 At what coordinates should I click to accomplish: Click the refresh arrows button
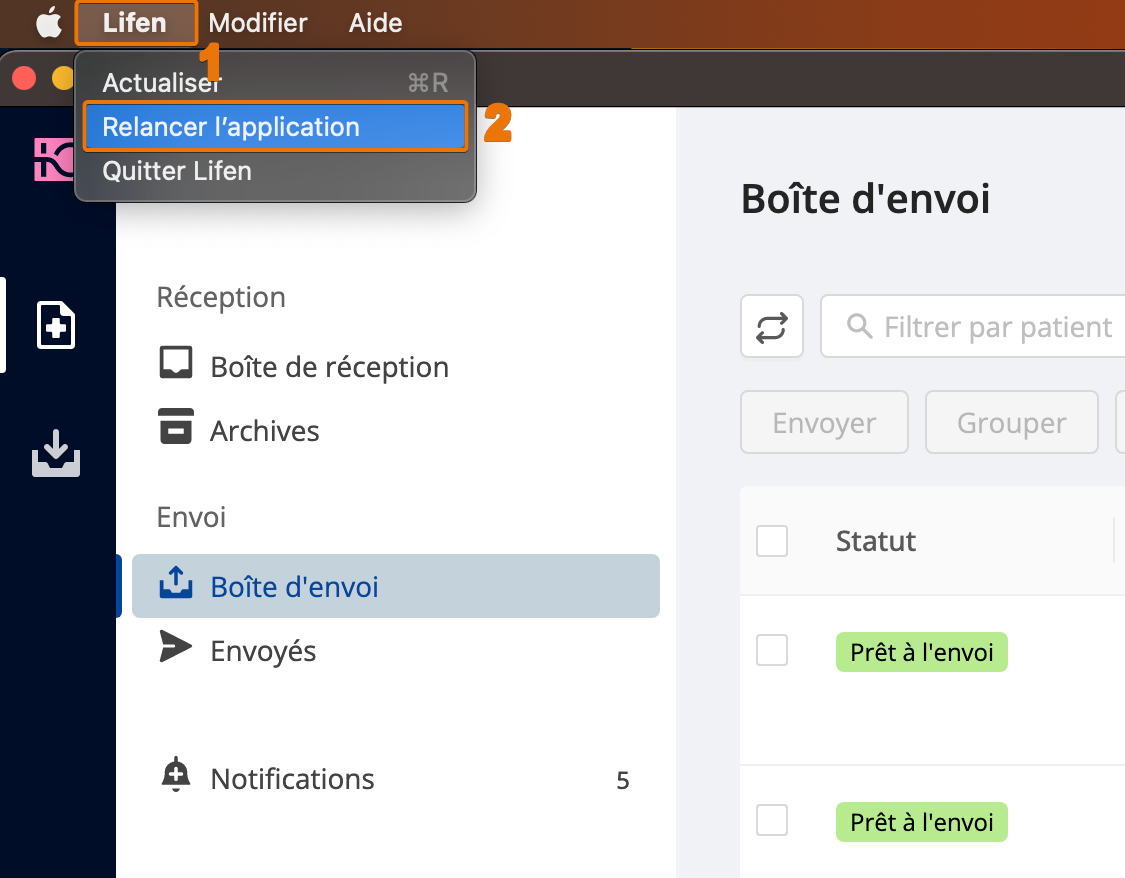click(772, 326)
